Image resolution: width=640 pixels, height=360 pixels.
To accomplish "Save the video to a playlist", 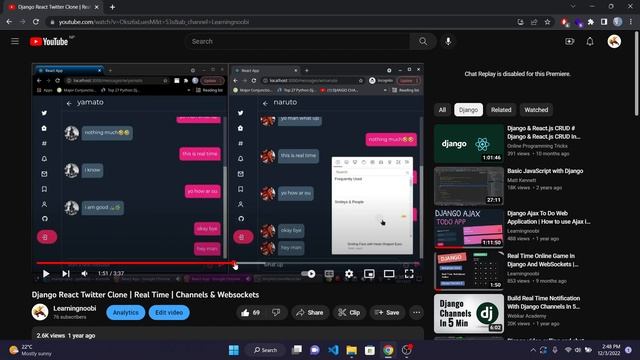I will point(387,313).
